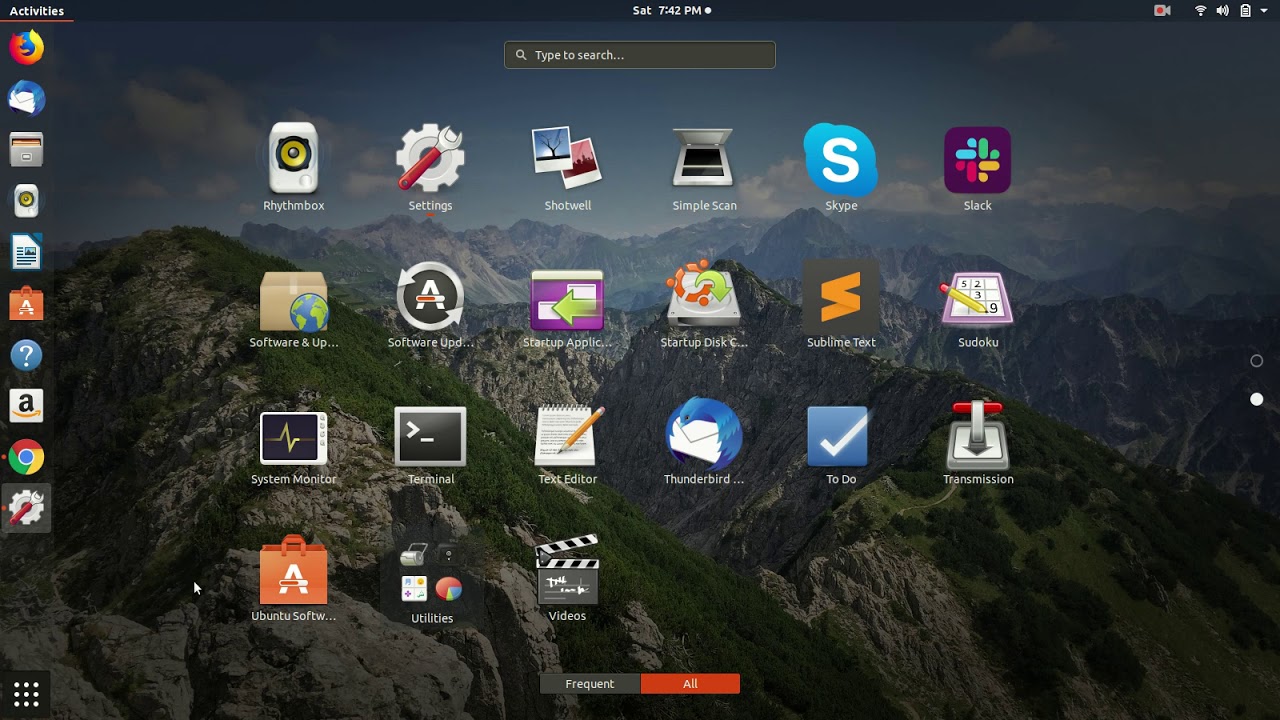
Task: Launch Rhythmbox from the dock
Action: (x=27, y=201)
